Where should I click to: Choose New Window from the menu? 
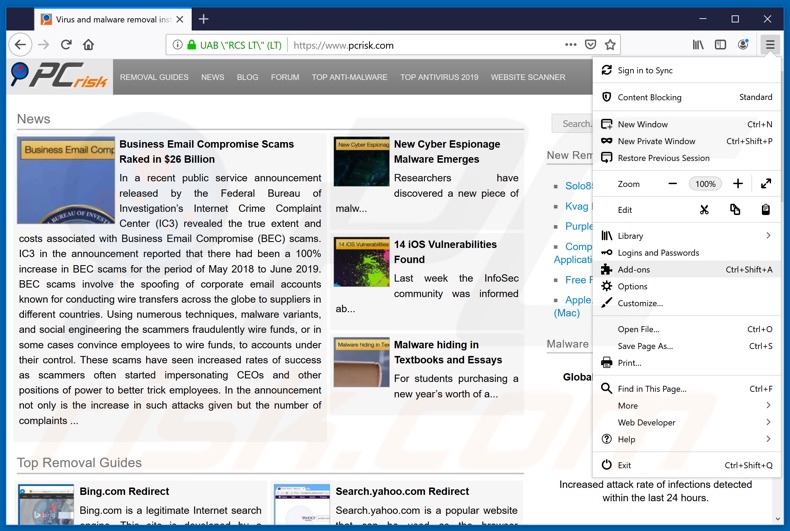tap(687, 124)
